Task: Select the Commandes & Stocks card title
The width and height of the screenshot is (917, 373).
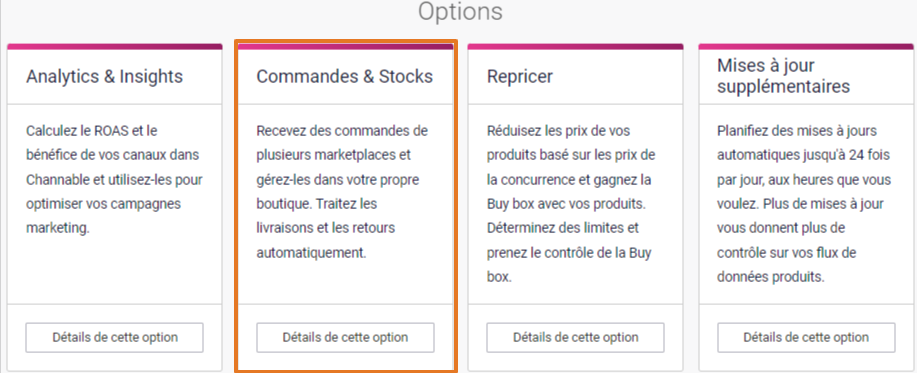Action: (x=344, y=77)
